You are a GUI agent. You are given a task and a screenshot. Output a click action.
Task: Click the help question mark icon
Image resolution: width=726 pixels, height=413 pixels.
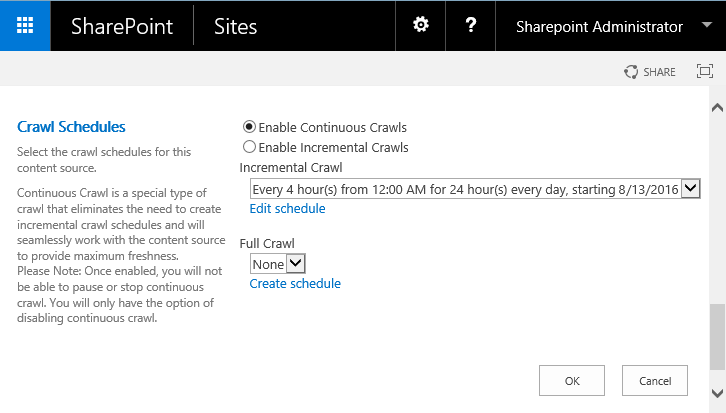pos(470,25)
